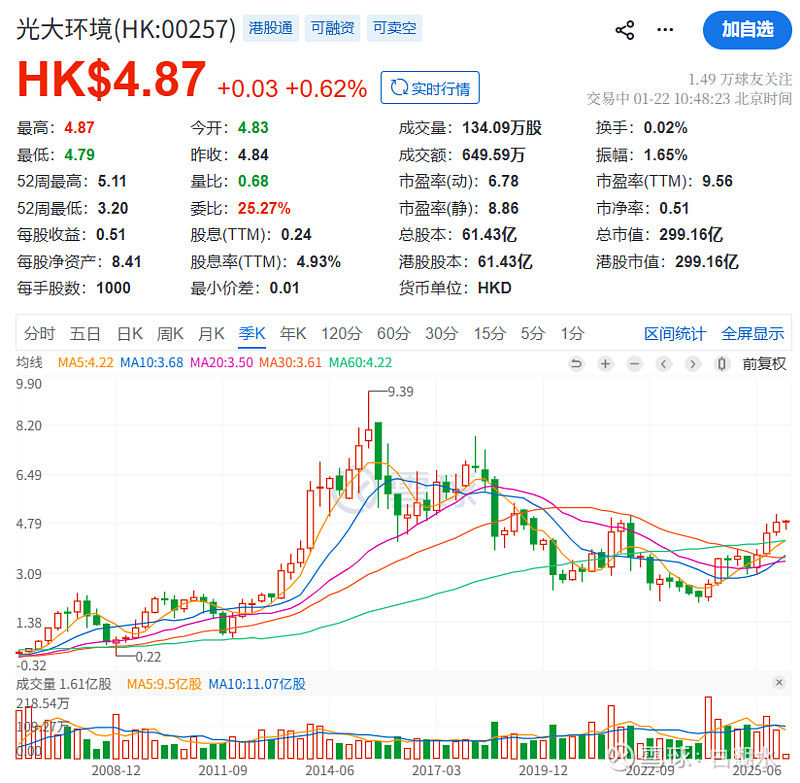
Task: Click the 成交量 1.61亿股 label
Action: [64, 684]
